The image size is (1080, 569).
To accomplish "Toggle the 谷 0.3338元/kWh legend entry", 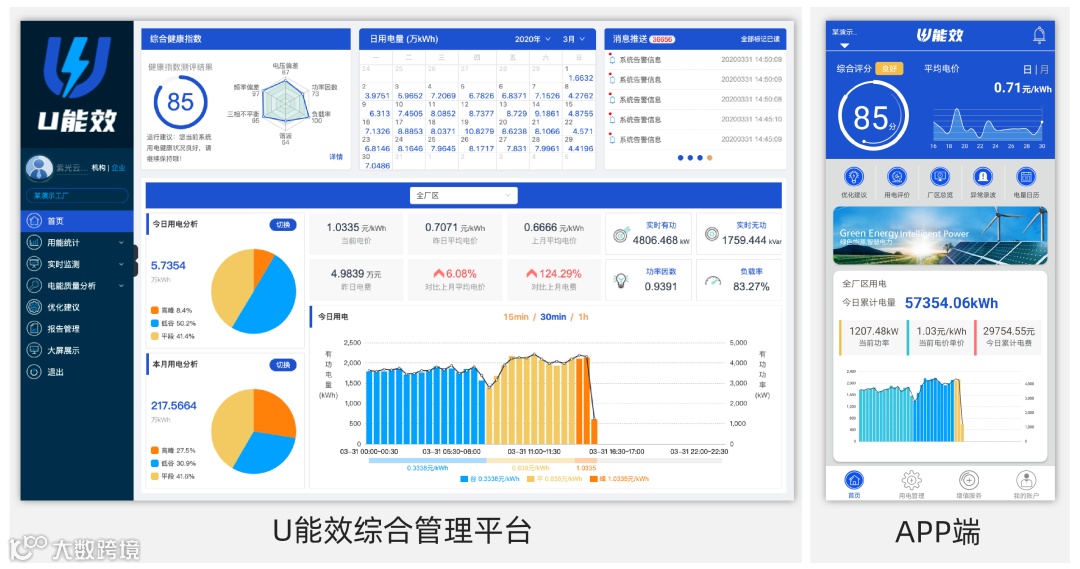I will click(x=490, y=479).
